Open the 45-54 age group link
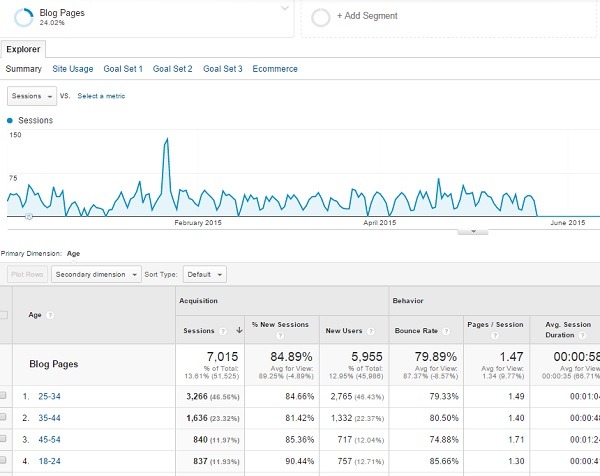This screenshot has height=476, width=600. 49,439
